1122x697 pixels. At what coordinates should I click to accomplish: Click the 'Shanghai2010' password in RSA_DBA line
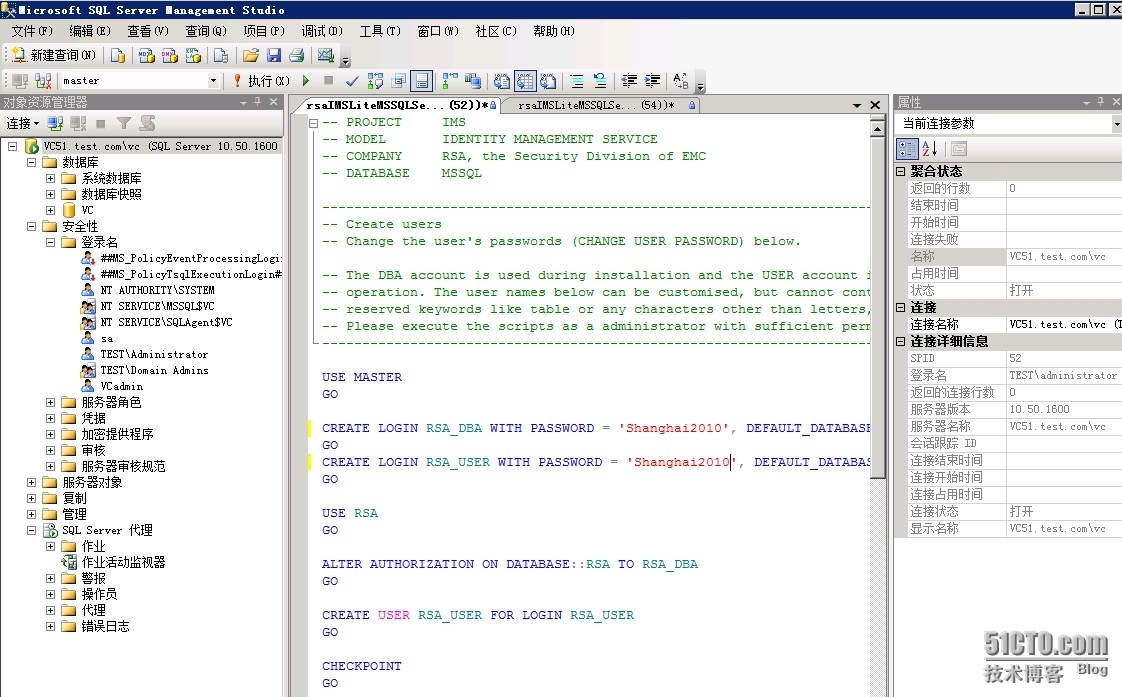pos(674,428)
